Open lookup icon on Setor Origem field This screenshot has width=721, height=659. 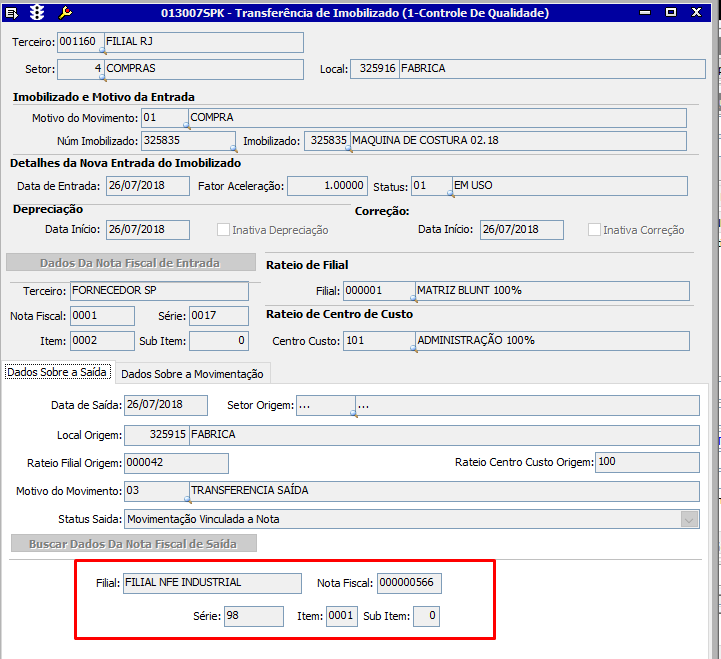[354, 414]
